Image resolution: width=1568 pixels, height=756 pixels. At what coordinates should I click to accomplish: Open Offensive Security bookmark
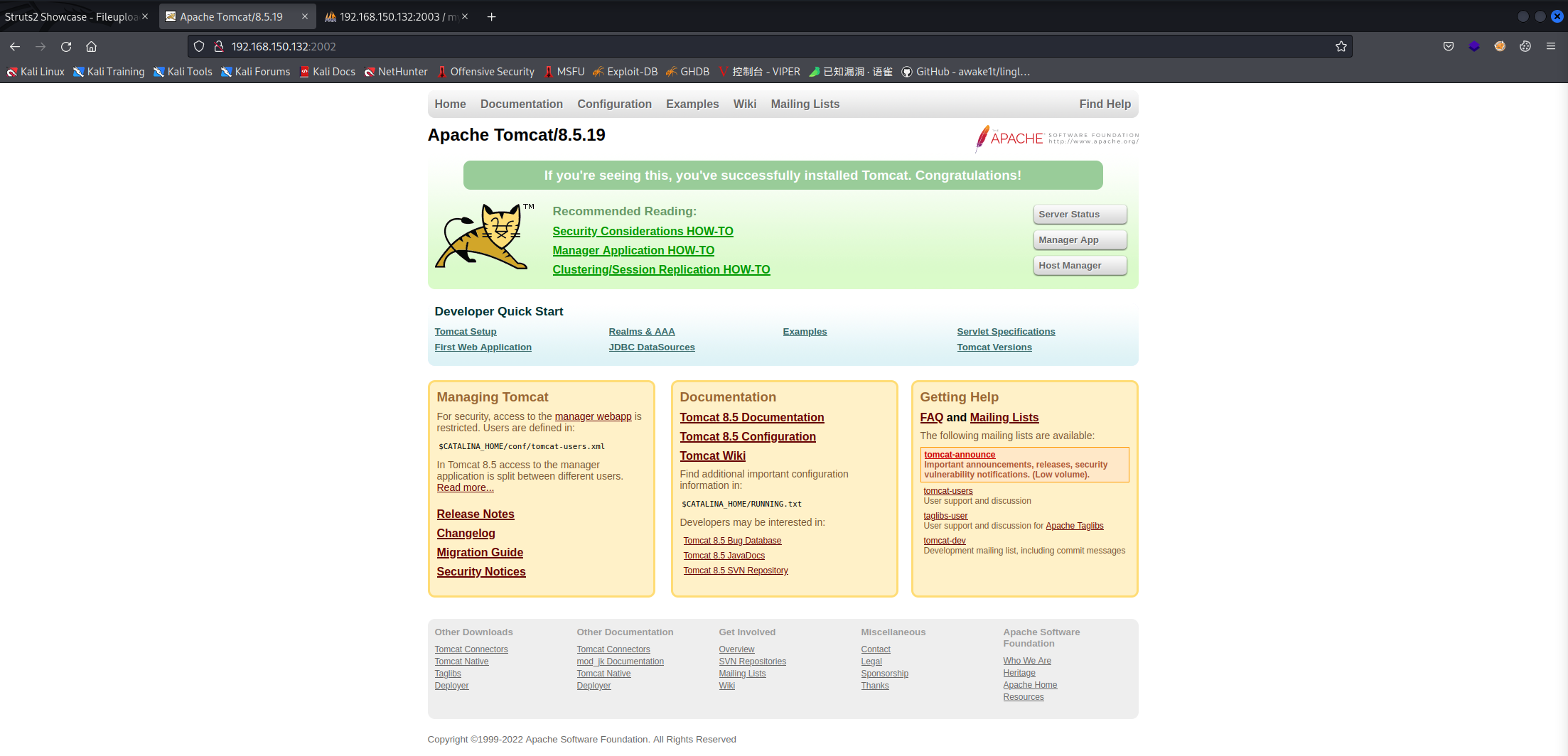485,72
